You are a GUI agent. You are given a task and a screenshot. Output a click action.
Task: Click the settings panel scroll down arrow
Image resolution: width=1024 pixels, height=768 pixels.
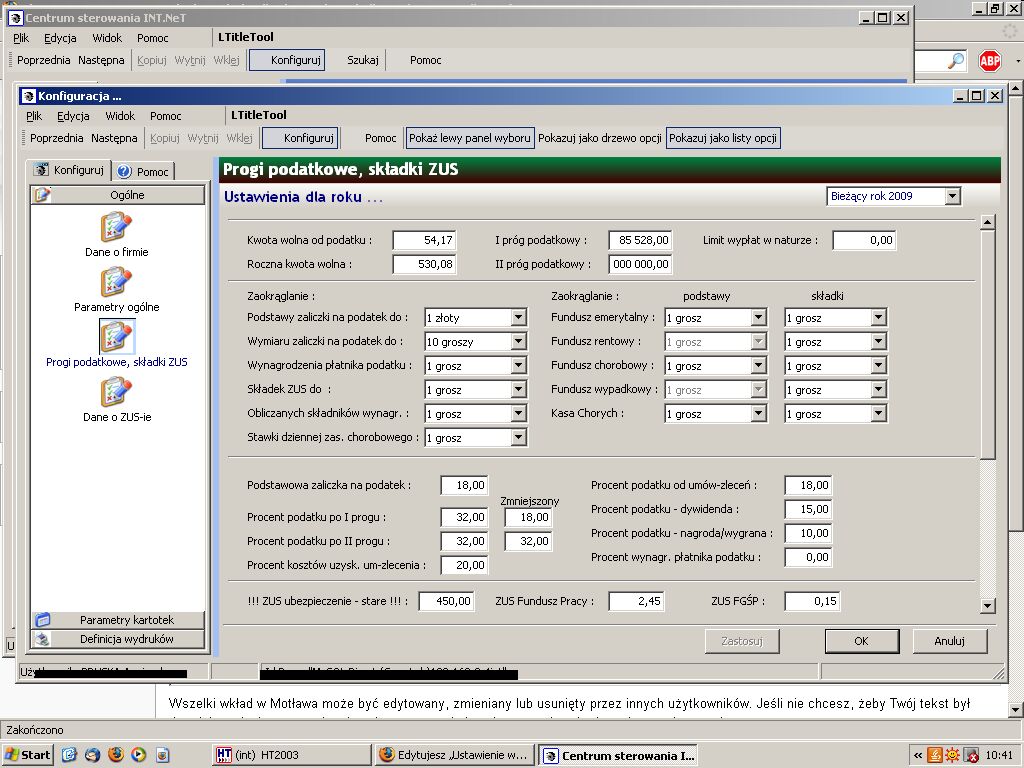pyautogui.click(x=987, y=606)
